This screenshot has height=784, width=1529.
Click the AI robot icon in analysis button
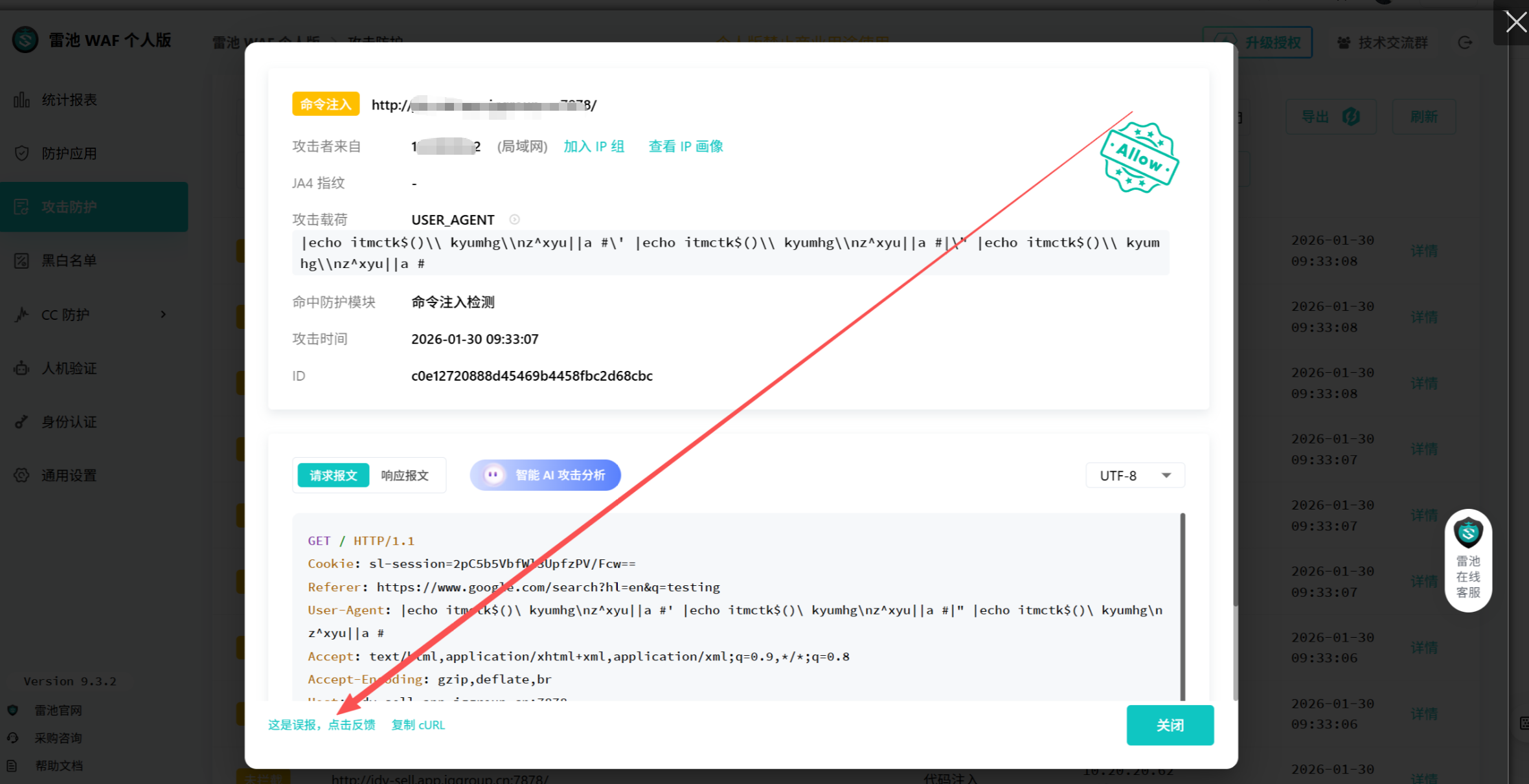(493, 475)
